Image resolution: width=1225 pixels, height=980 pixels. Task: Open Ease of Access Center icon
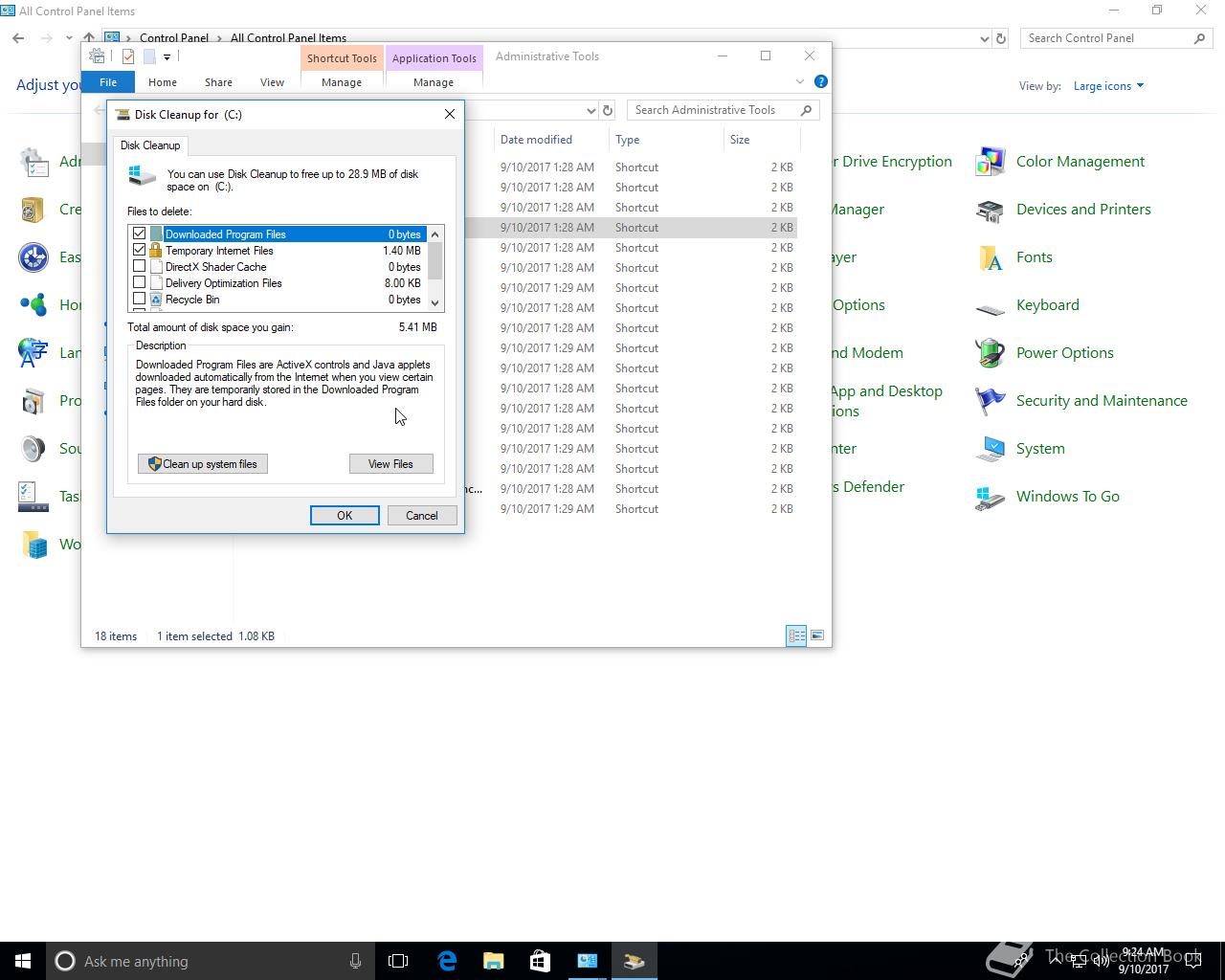(x=33, y=257)
